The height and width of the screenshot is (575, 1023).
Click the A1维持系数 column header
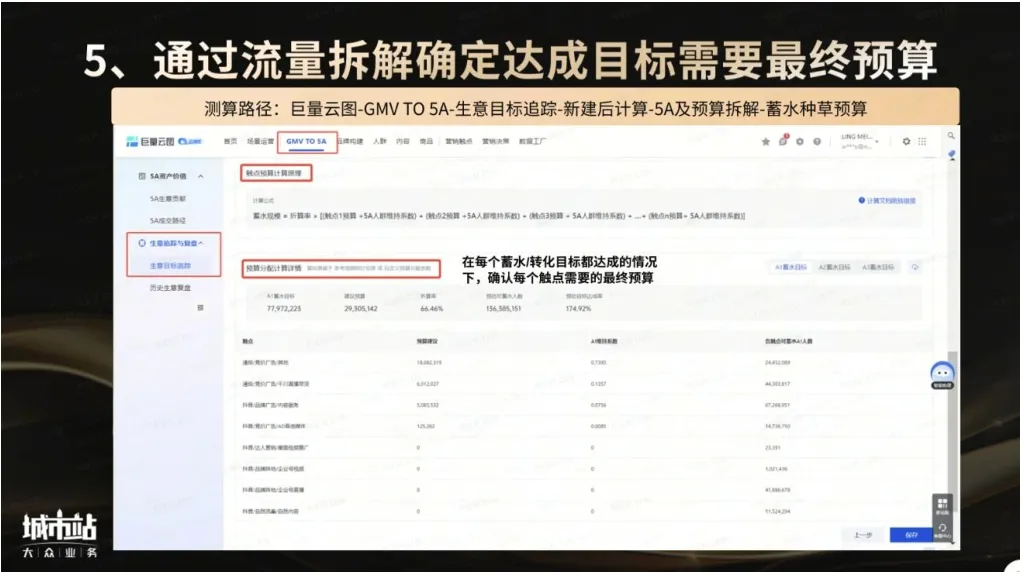604,341
